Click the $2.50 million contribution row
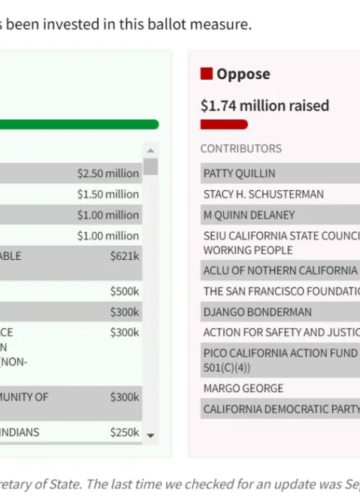Screen dimensions: 360x504 click(71, 173)
